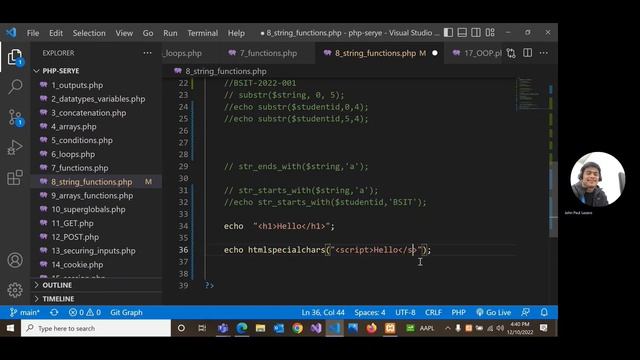Open Git Graph from status bar
Viewport: 640px width, 360px height.
[126, 312]
